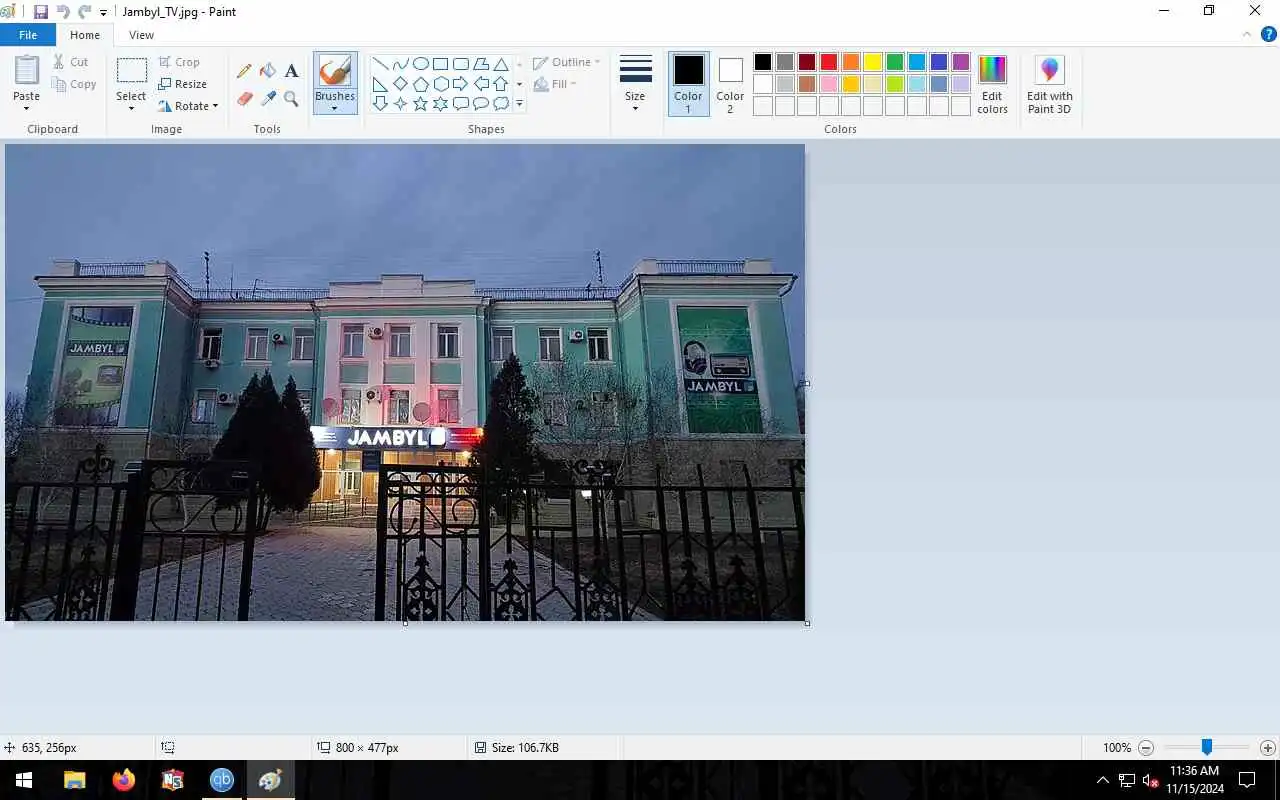Viewport: 1280px width, 800px height.
Task: Open the line Size dropdown
Action: tap(635, 84)
